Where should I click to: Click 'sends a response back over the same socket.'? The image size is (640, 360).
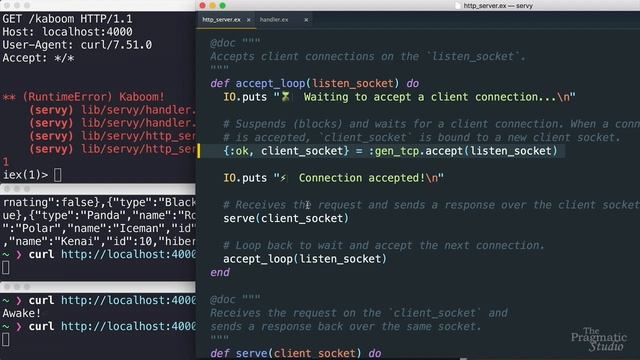[346, 327]
